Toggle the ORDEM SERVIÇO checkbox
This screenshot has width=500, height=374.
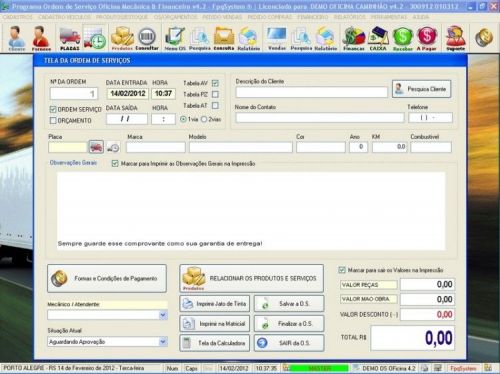point(53,109)
